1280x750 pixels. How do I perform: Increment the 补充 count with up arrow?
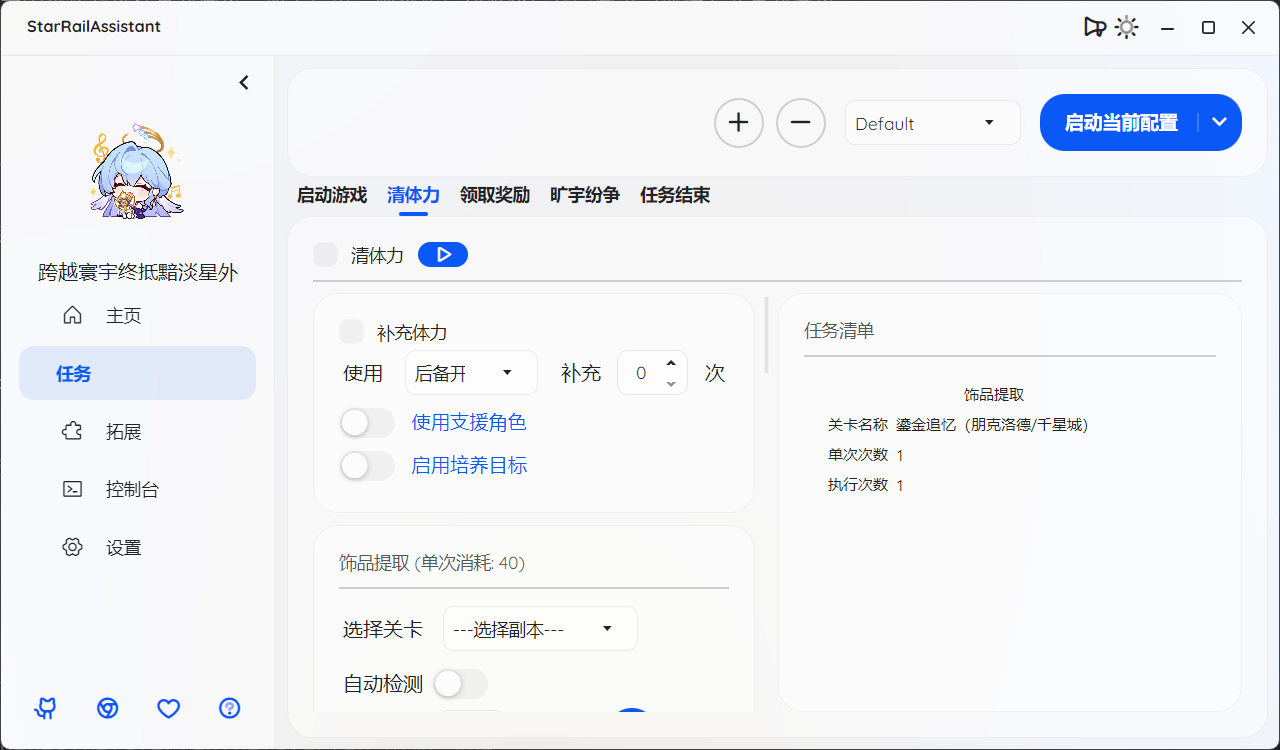click(671, 363)
